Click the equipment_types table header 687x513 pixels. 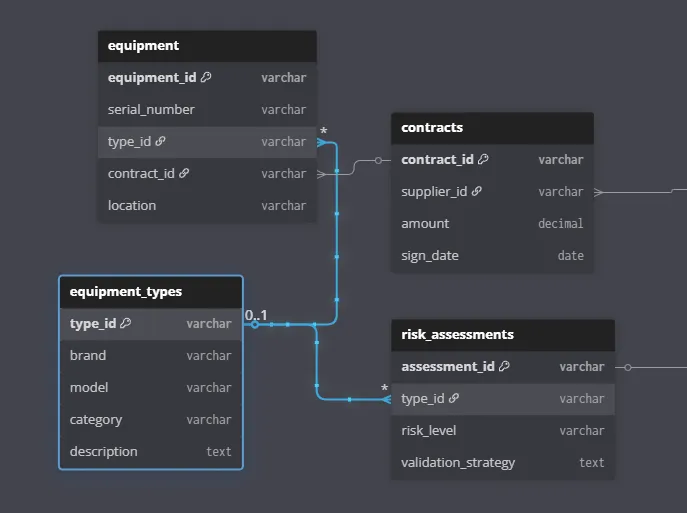151,292
